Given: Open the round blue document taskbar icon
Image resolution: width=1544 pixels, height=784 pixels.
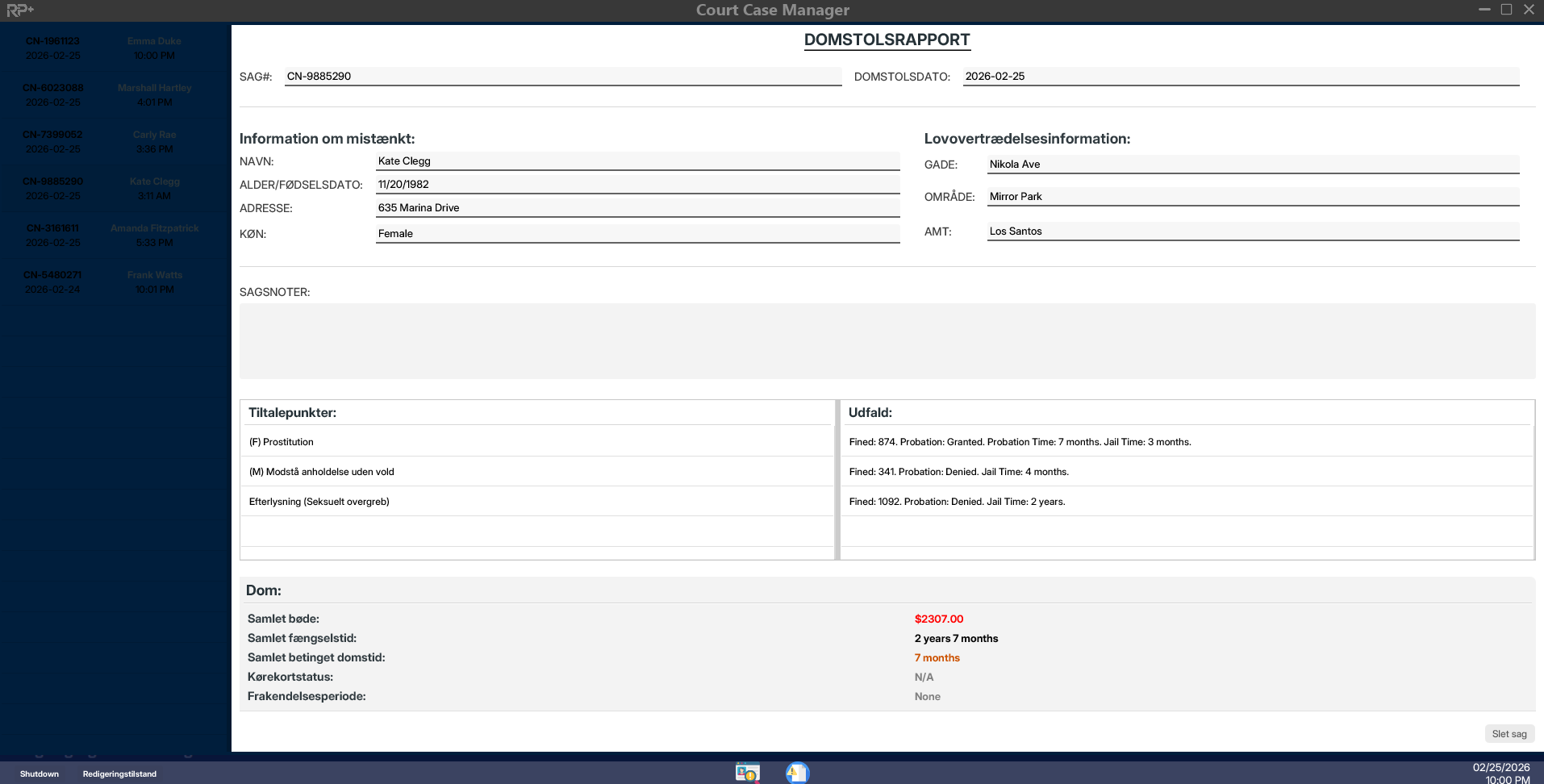Looking at the screenshot, I should (x=797, y=773).
